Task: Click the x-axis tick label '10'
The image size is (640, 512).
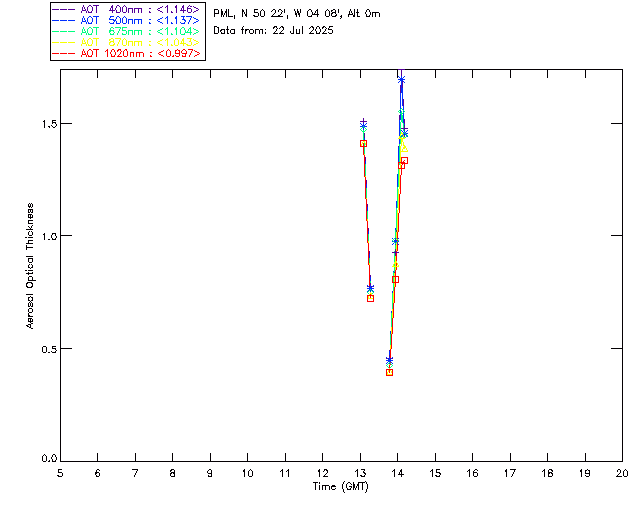Action: click(x=247, y=473)
